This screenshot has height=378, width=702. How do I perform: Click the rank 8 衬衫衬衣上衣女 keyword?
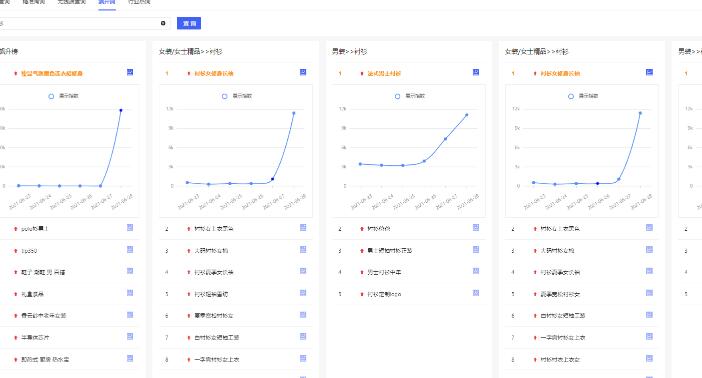pyautogui.click(x=560, y=359)
